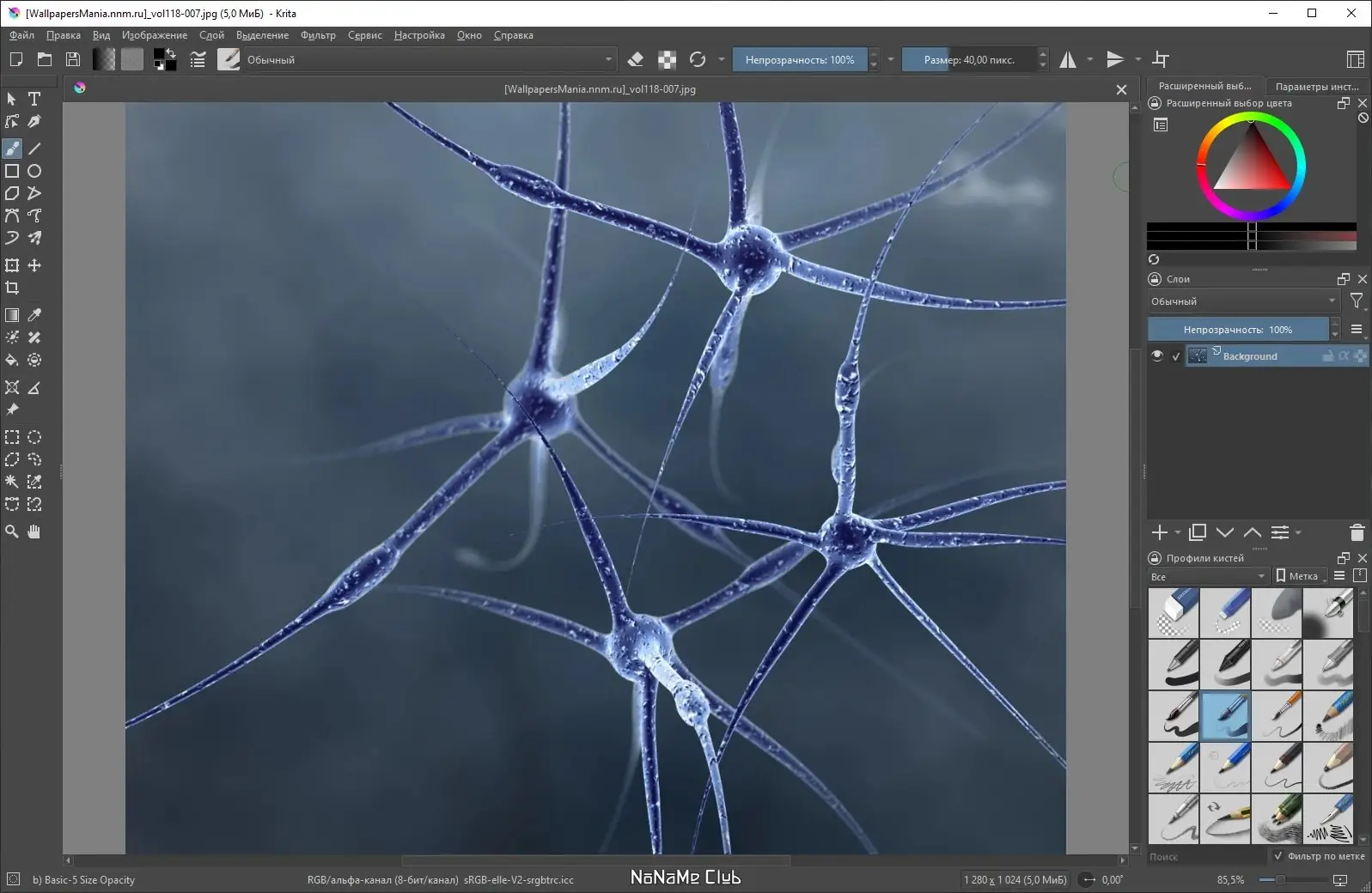Open the Все brush tag dropdown

(x=1208, y=576)
